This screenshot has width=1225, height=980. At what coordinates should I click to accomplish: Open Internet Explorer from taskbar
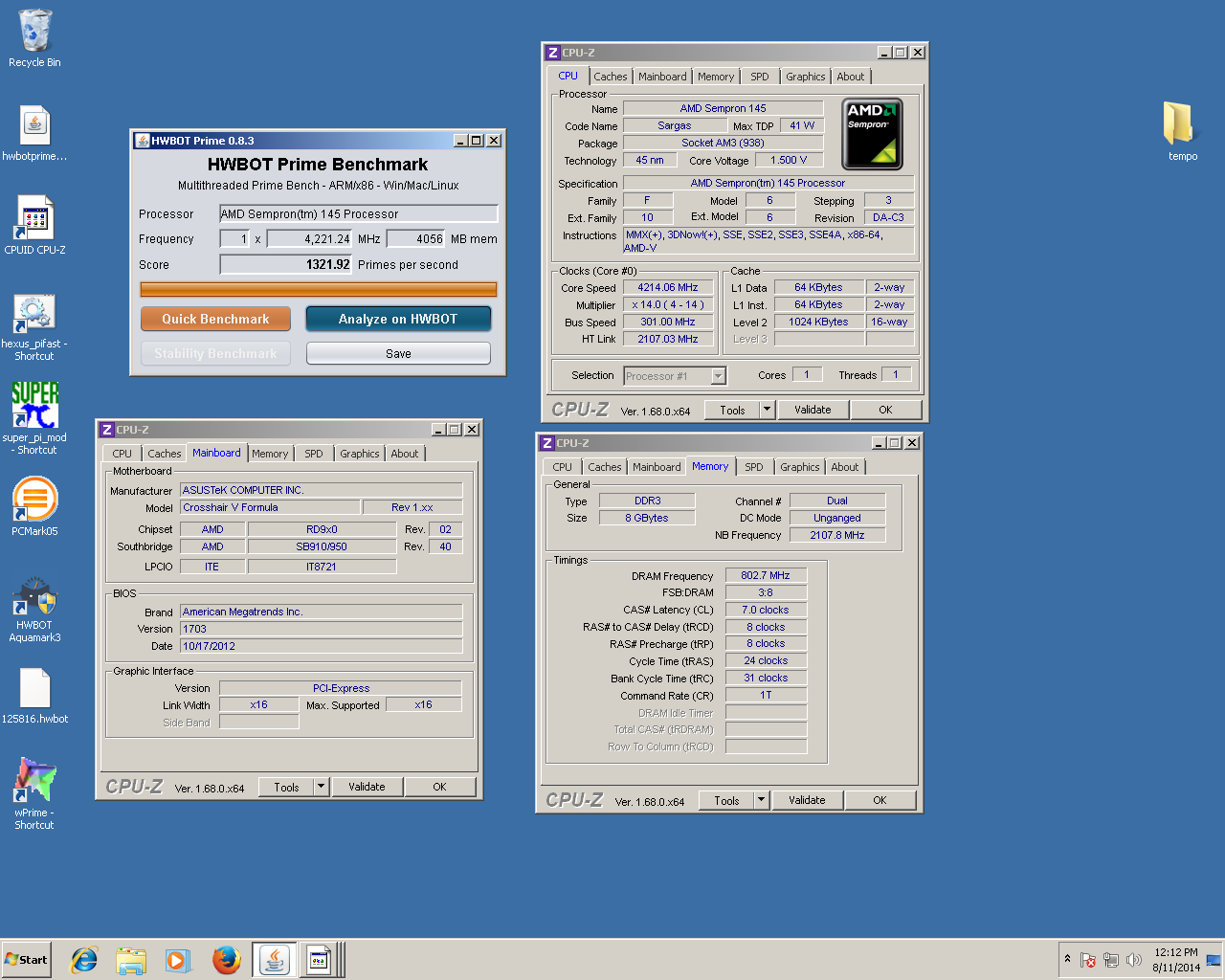[85, 960]
